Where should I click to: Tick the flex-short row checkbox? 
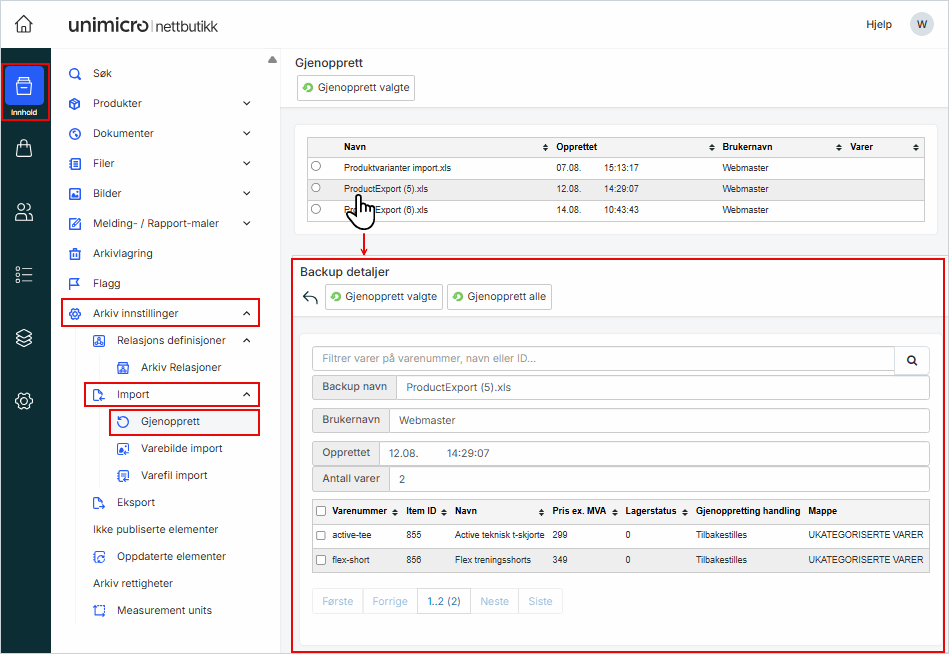[x=321, y=560]
